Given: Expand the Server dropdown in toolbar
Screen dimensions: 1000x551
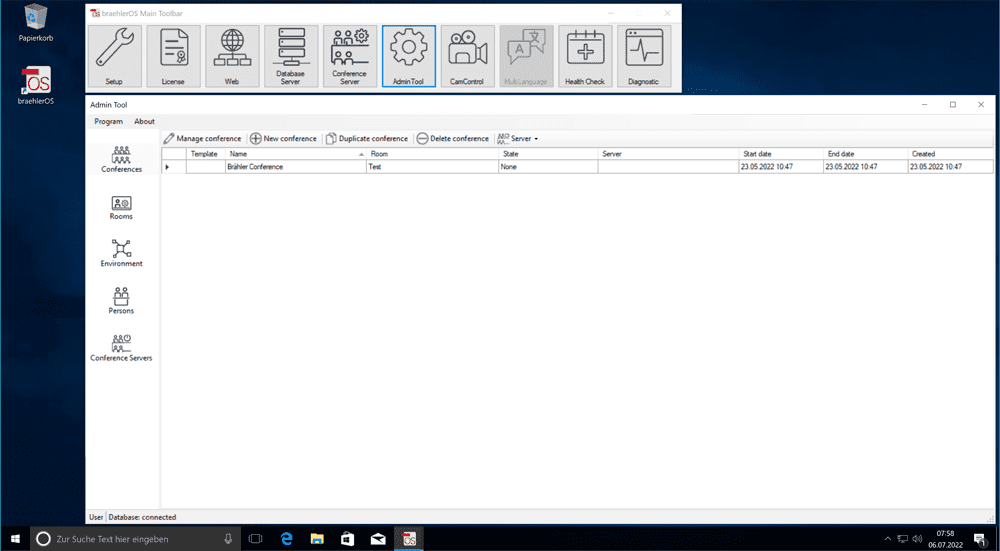Looking at the screenshot, I should pos(518,139).
